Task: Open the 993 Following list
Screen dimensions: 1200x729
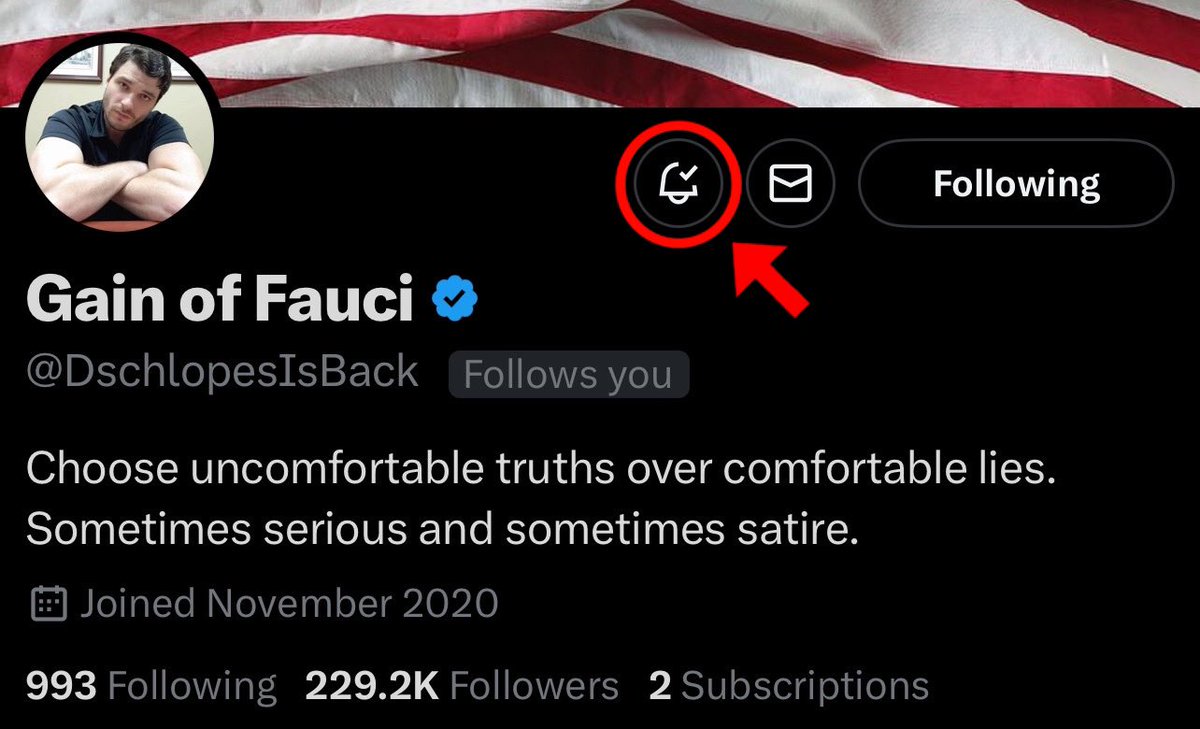Action: click(151, 686)
